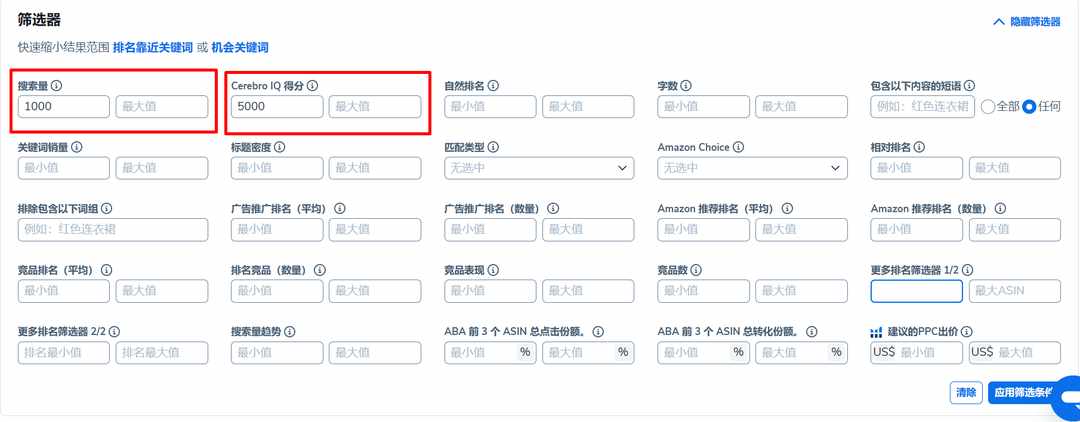Viewport: 1080px width, 422px height.
Task: Select the 全部 radio option
Action: (x=987, y=107)
